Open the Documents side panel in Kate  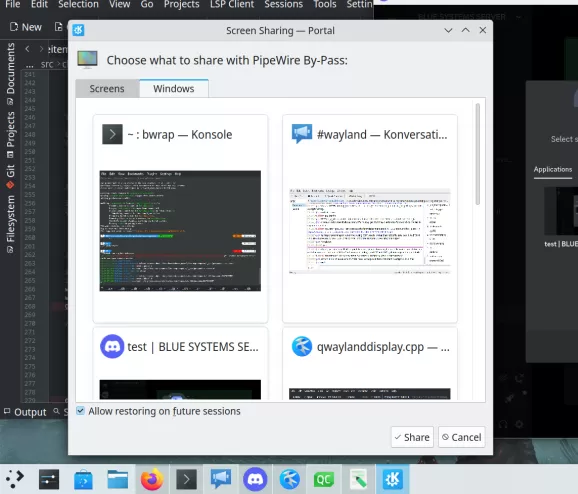(10, 73)
